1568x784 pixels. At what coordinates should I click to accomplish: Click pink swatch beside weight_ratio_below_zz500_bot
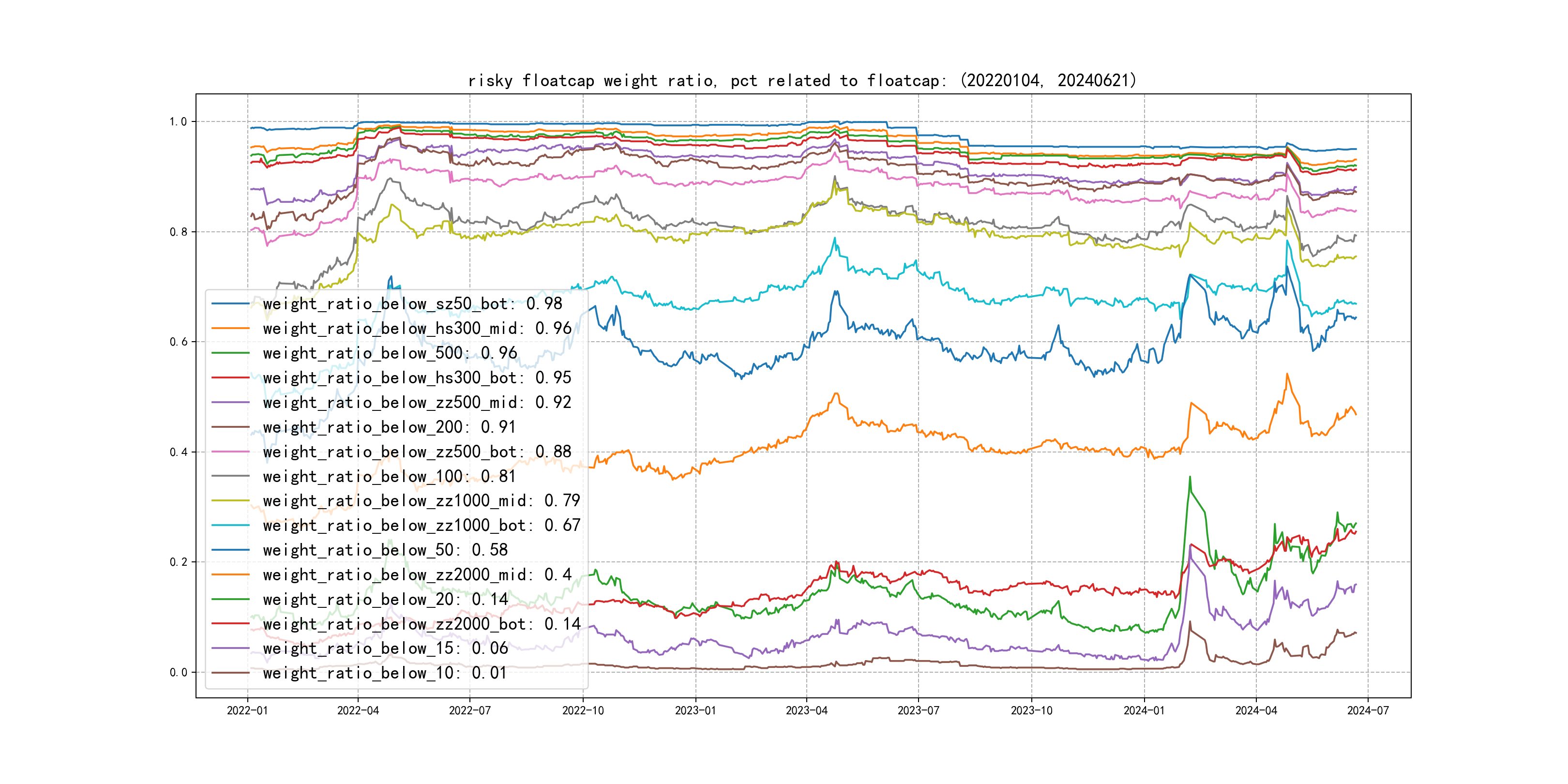click(x=230, y=452)
